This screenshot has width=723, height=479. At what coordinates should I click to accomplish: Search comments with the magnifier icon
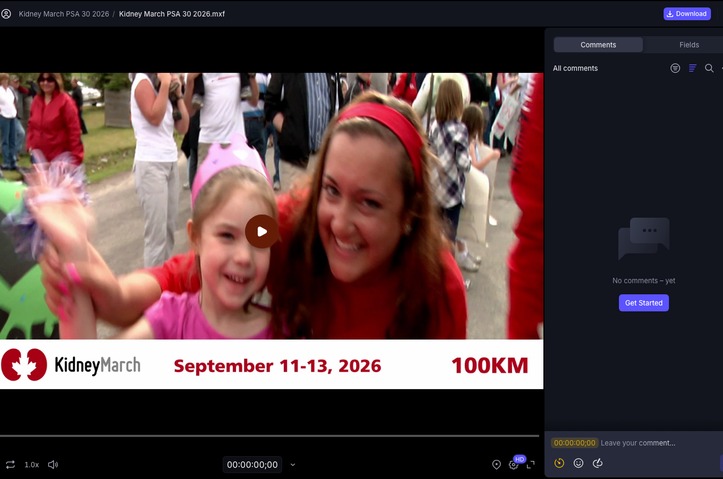pyautogui.click(x=709, y=68)
